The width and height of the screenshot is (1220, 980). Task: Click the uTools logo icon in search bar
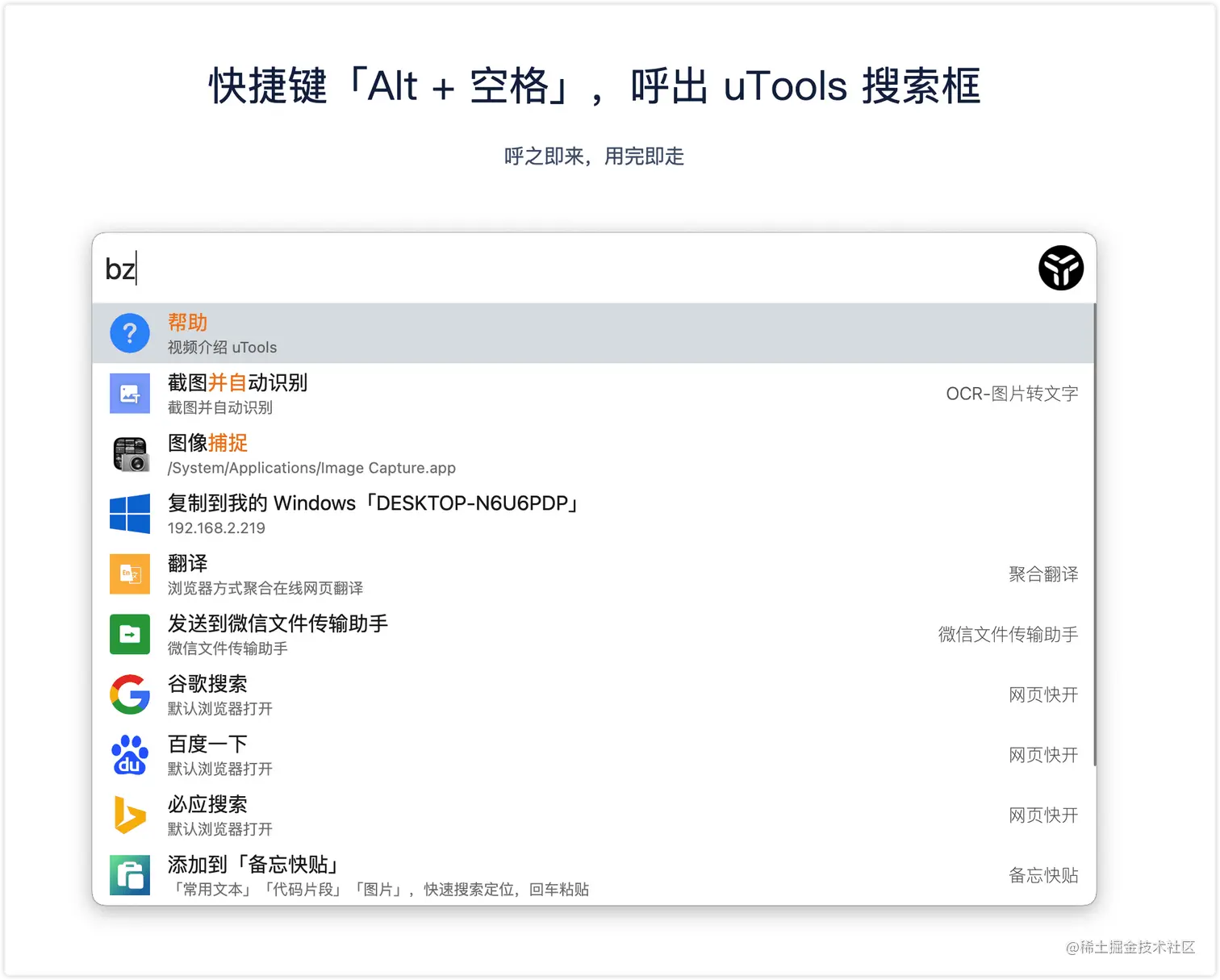(x=1060, y=268)
